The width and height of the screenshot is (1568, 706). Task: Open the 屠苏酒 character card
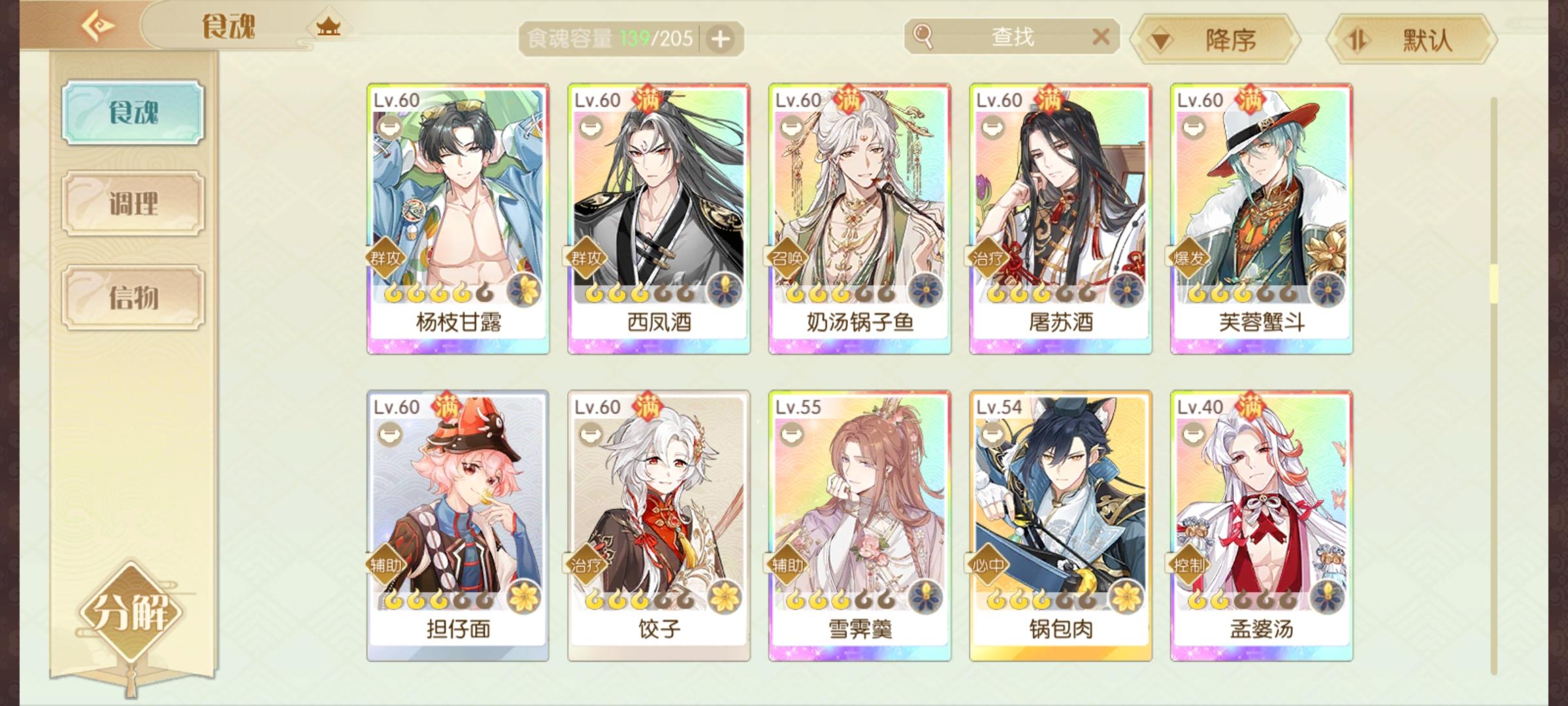click(x=1060, y=219)
